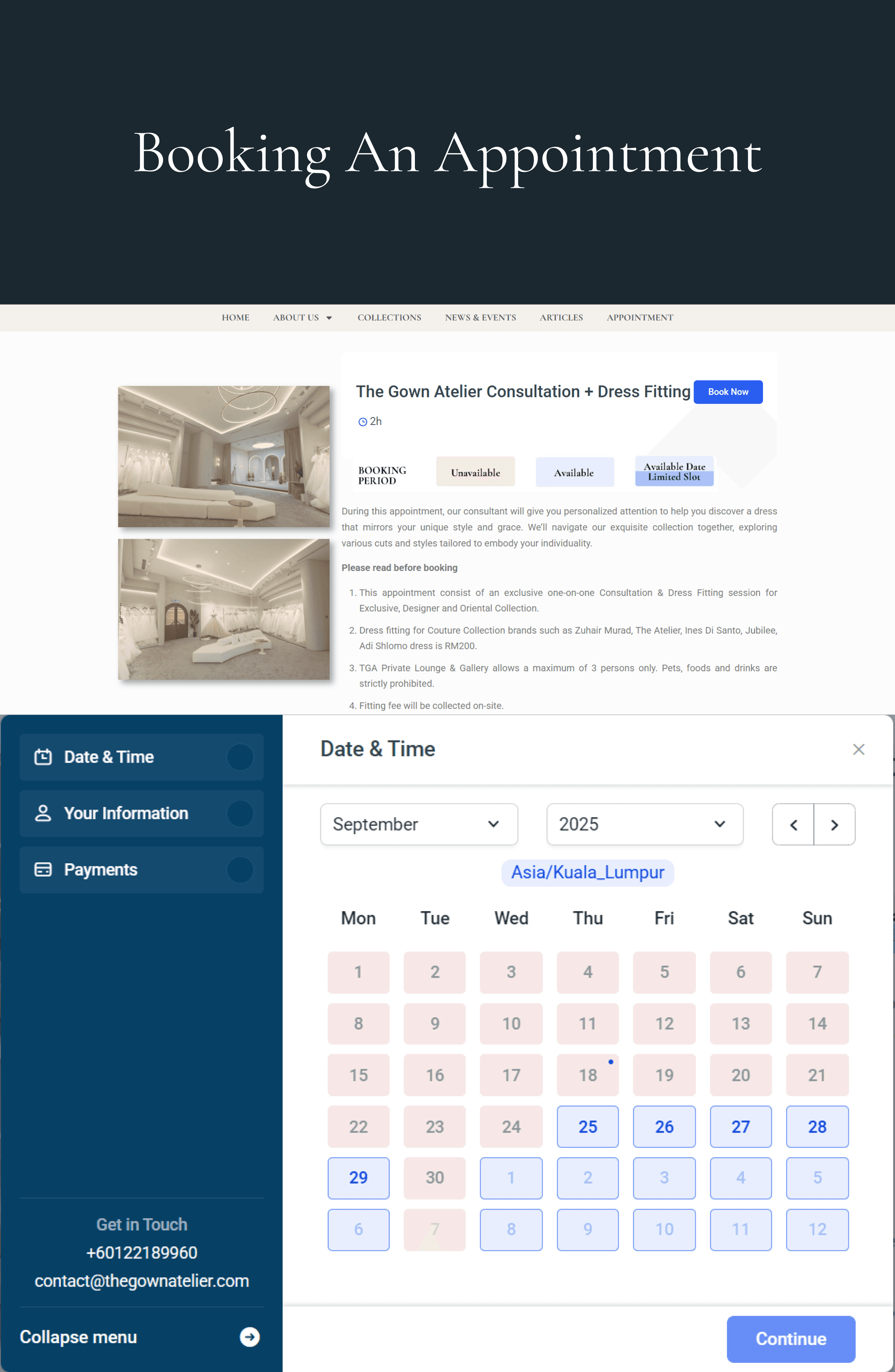Select September 24 date cell
The image size is (895, 1372).
click(511, 1126)
